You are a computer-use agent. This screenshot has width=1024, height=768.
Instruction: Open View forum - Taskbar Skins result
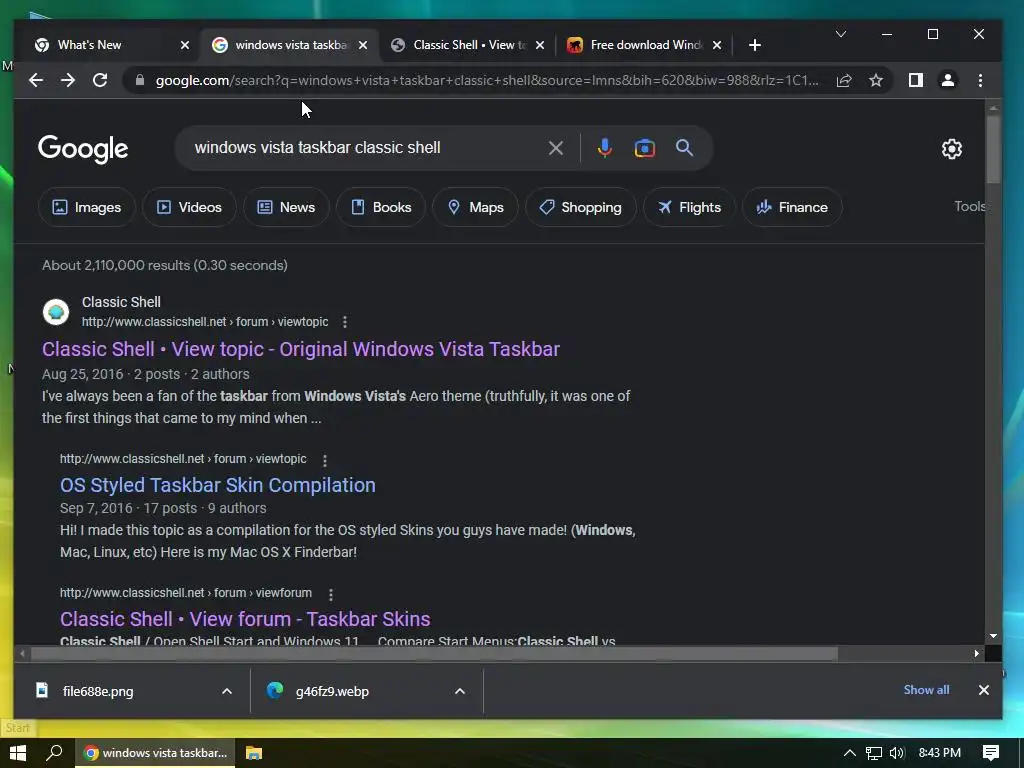[x=245, y=619]
